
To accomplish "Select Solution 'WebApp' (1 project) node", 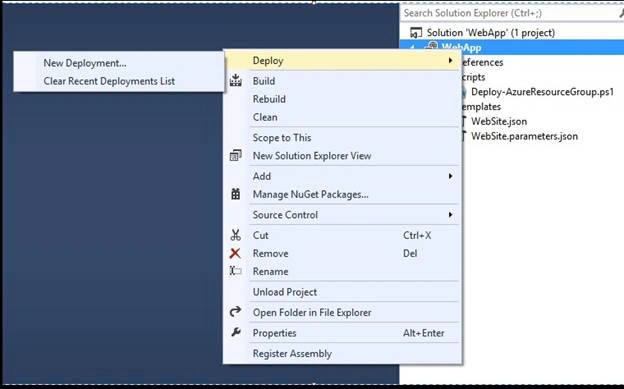I will click(x=491, y=33).
